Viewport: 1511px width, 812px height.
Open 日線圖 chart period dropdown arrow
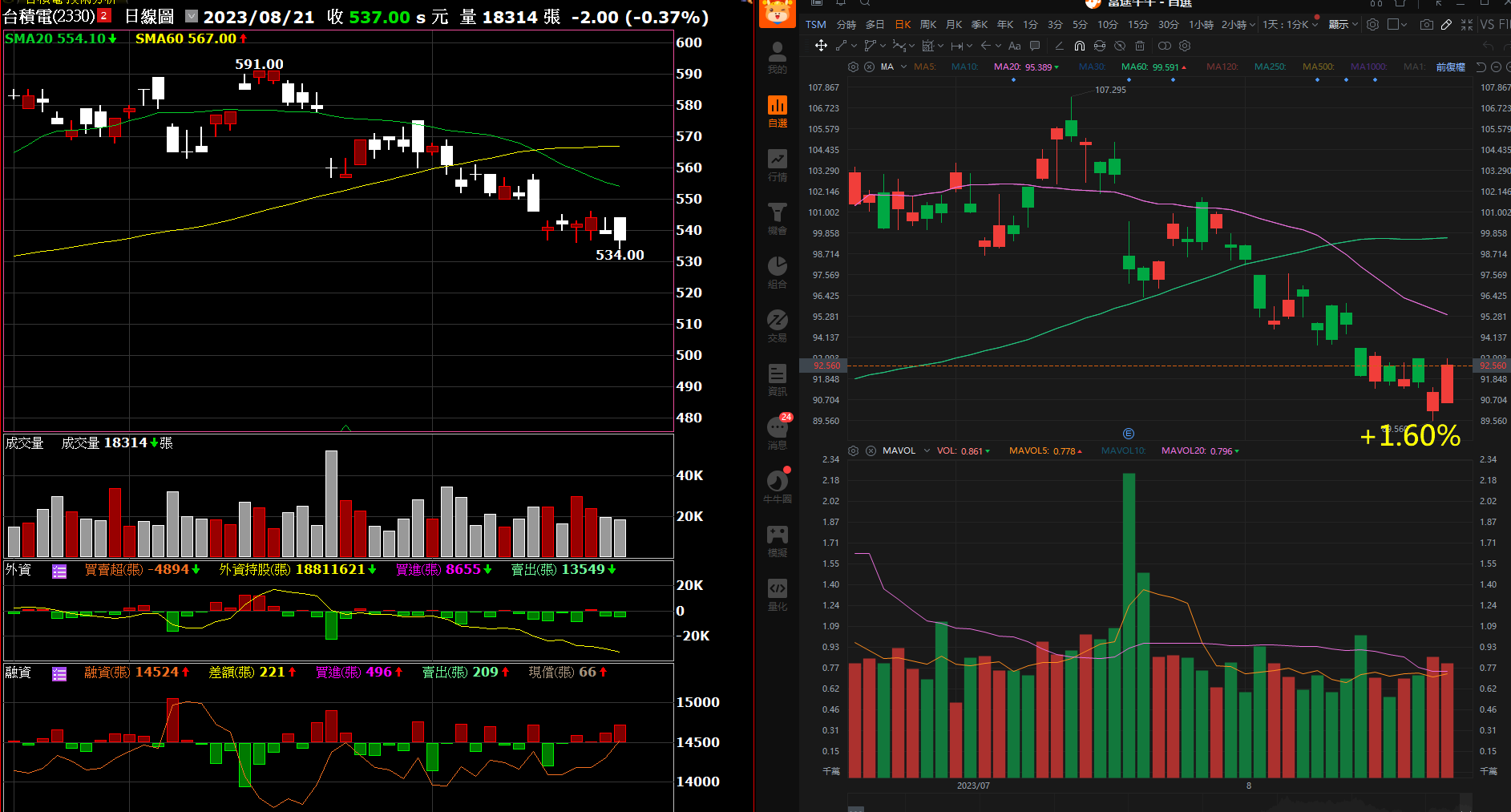pyautogui.click(x=192, y=16)
